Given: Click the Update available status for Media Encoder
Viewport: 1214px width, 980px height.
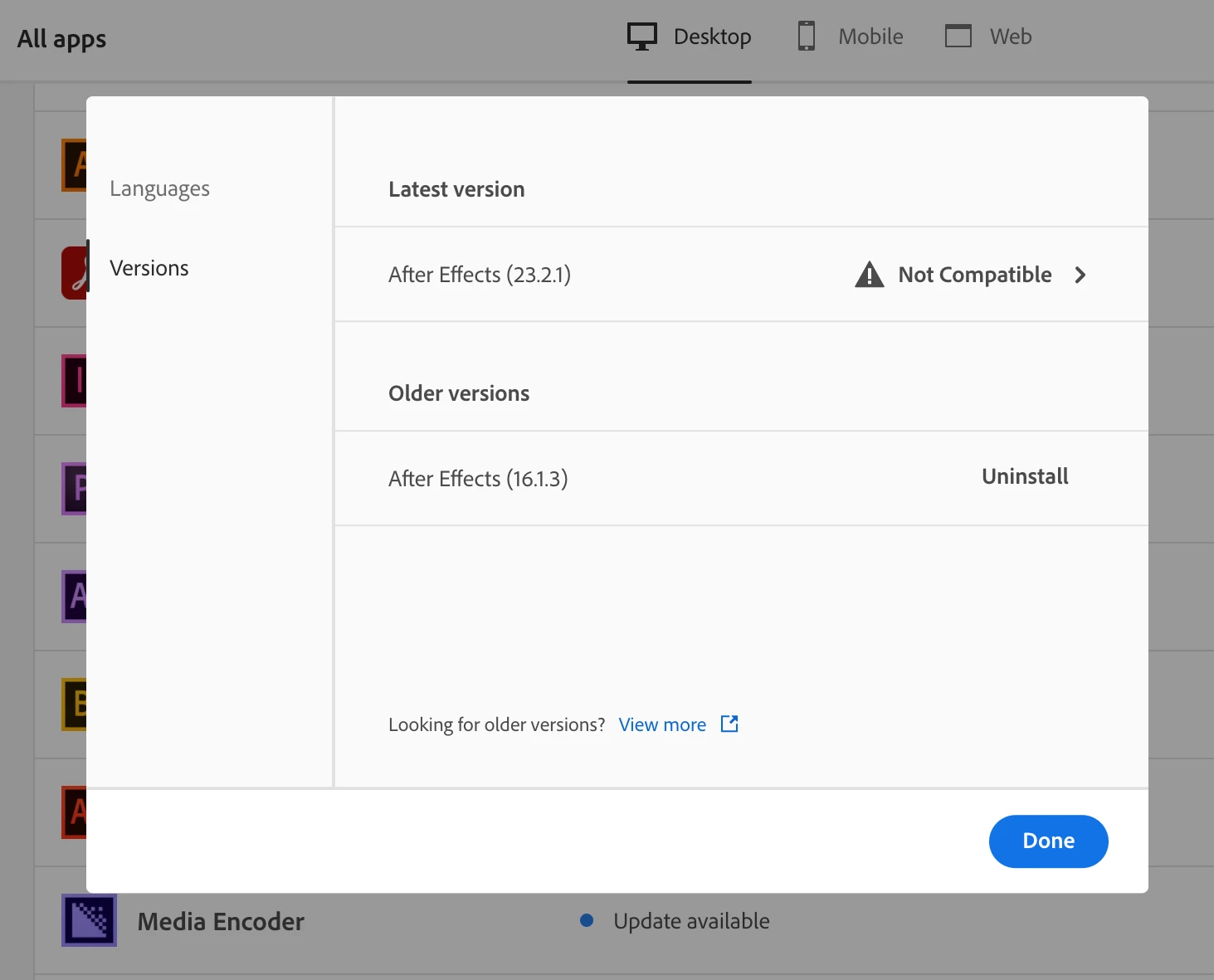Looking at the screenshot, I should point(691,921).
